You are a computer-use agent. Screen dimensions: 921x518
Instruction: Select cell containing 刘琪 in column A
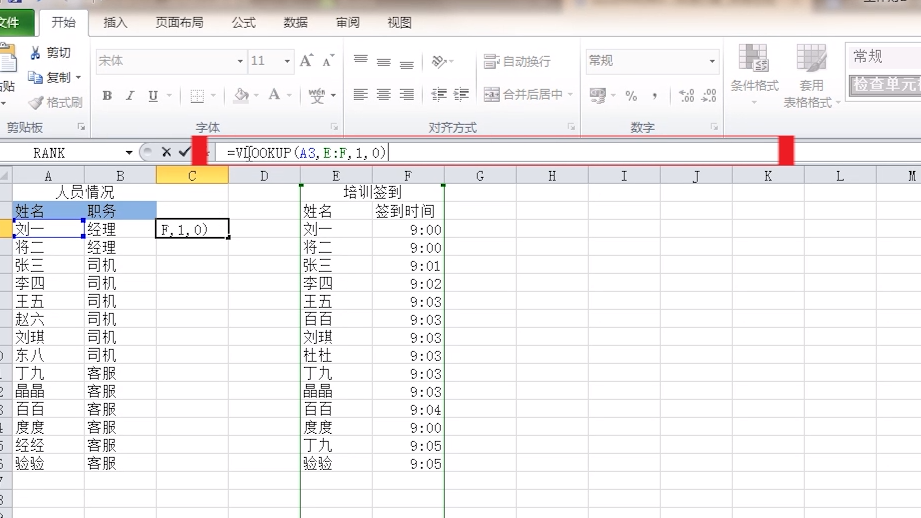click(x=48, y=337)
